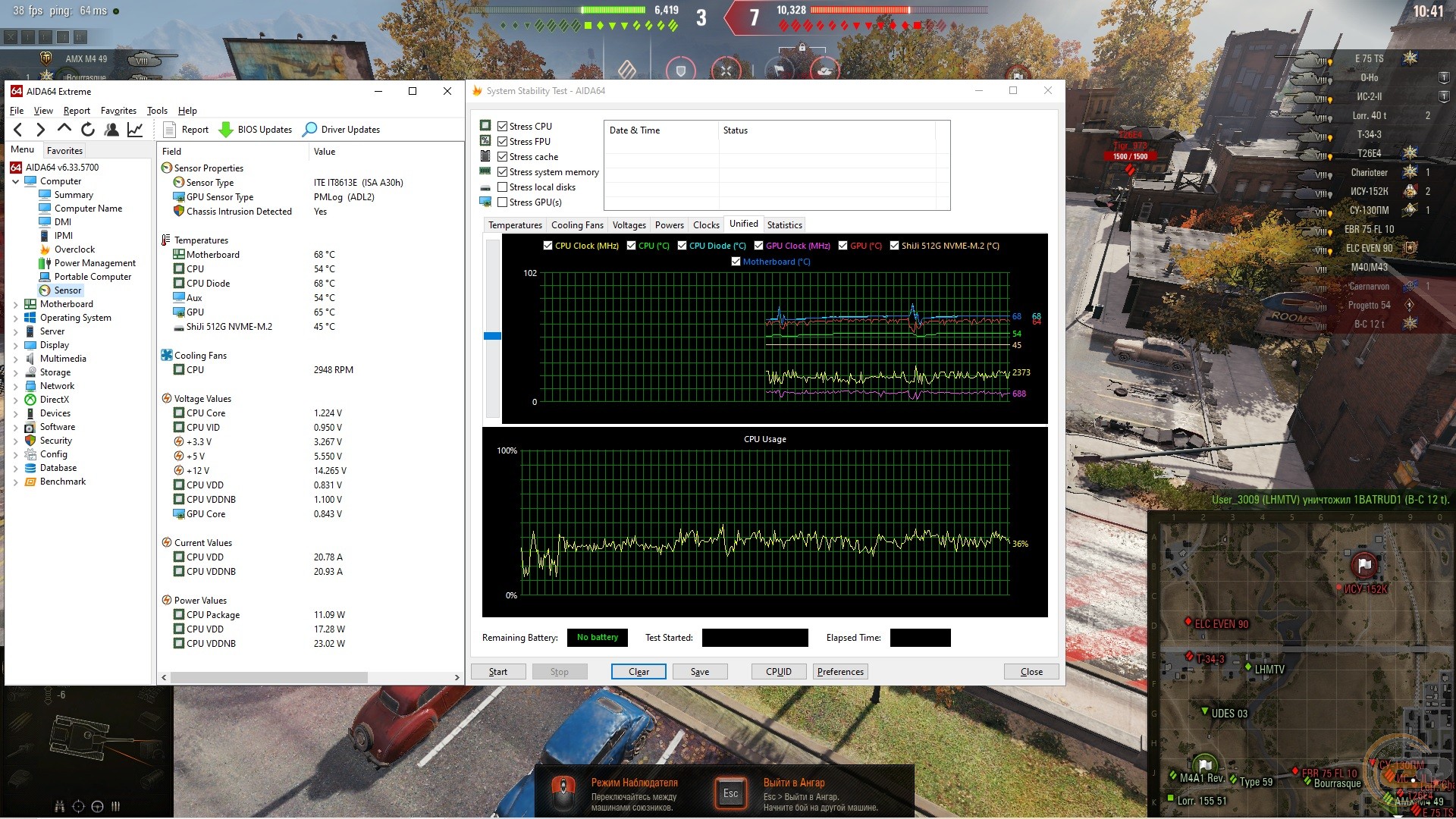Viewport: 1456px width, 819px height.
Task: Uncheck the Stress FPU checkbox
Action: pyautogui.click(x=502, y=142)
